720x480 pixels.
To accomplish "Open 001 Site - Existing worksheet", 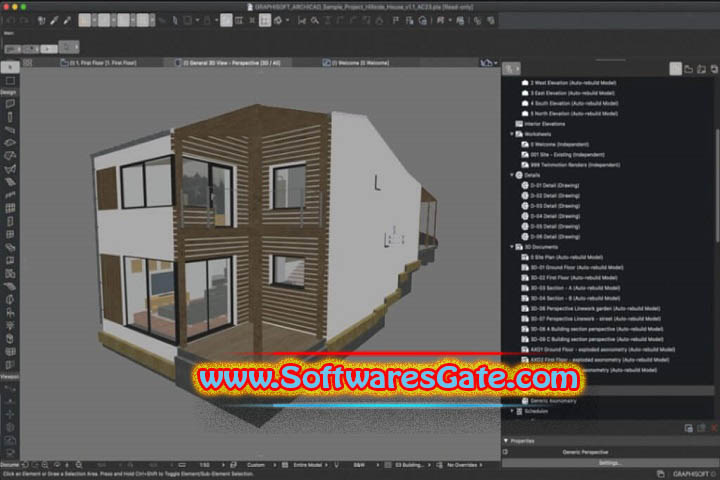I will 568,155.
